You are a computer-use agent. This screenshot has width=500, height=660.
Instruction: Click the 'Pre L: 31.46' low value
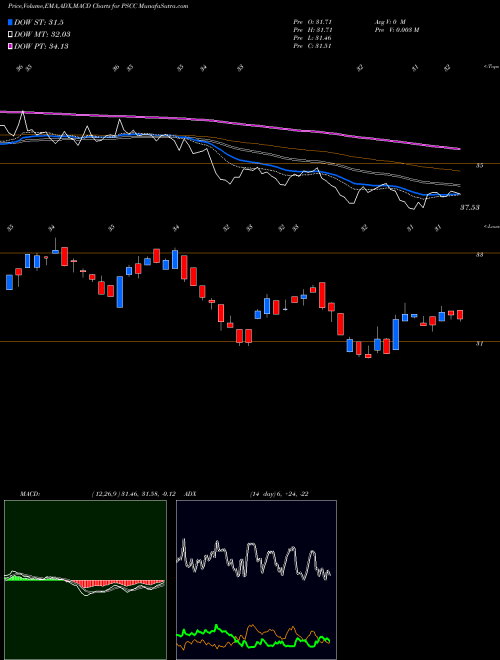tap(312, 38)
